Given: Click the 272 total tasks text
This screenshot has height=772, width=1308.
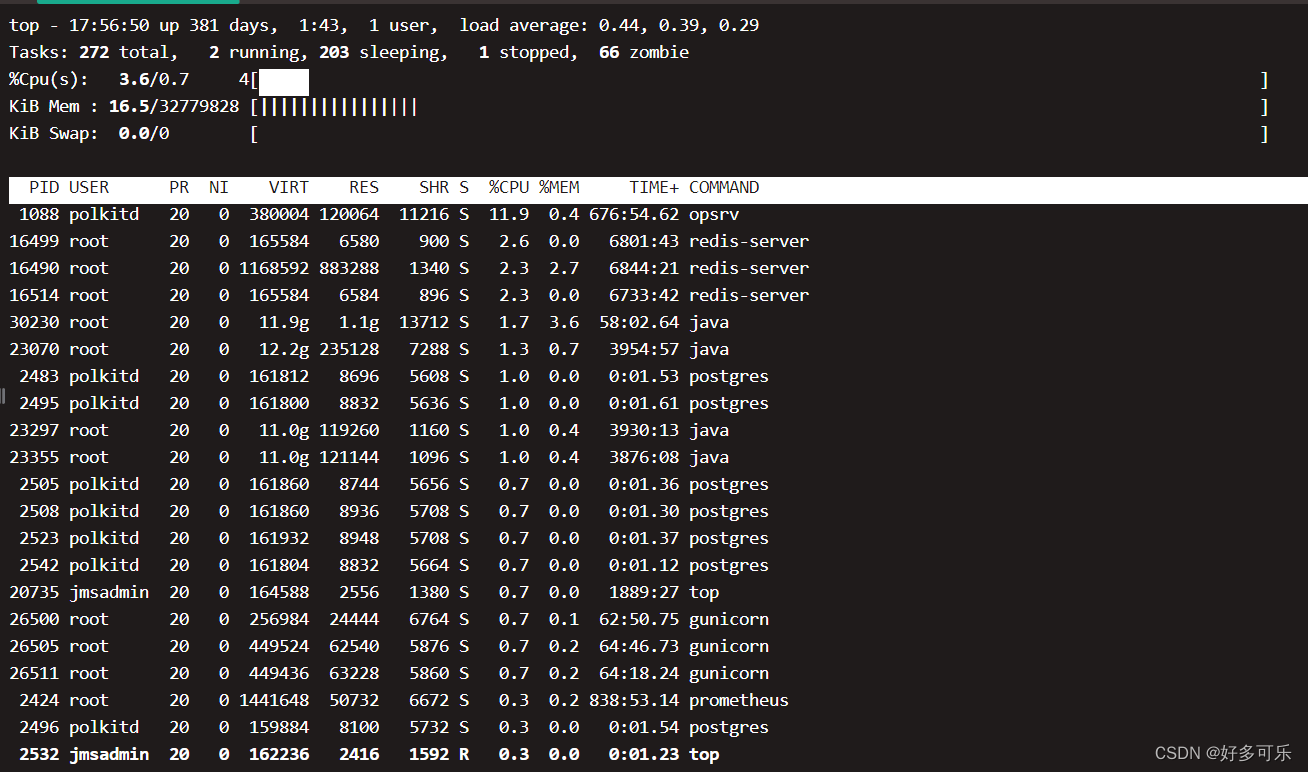Looking at the screenshot, I should point(124,52).
